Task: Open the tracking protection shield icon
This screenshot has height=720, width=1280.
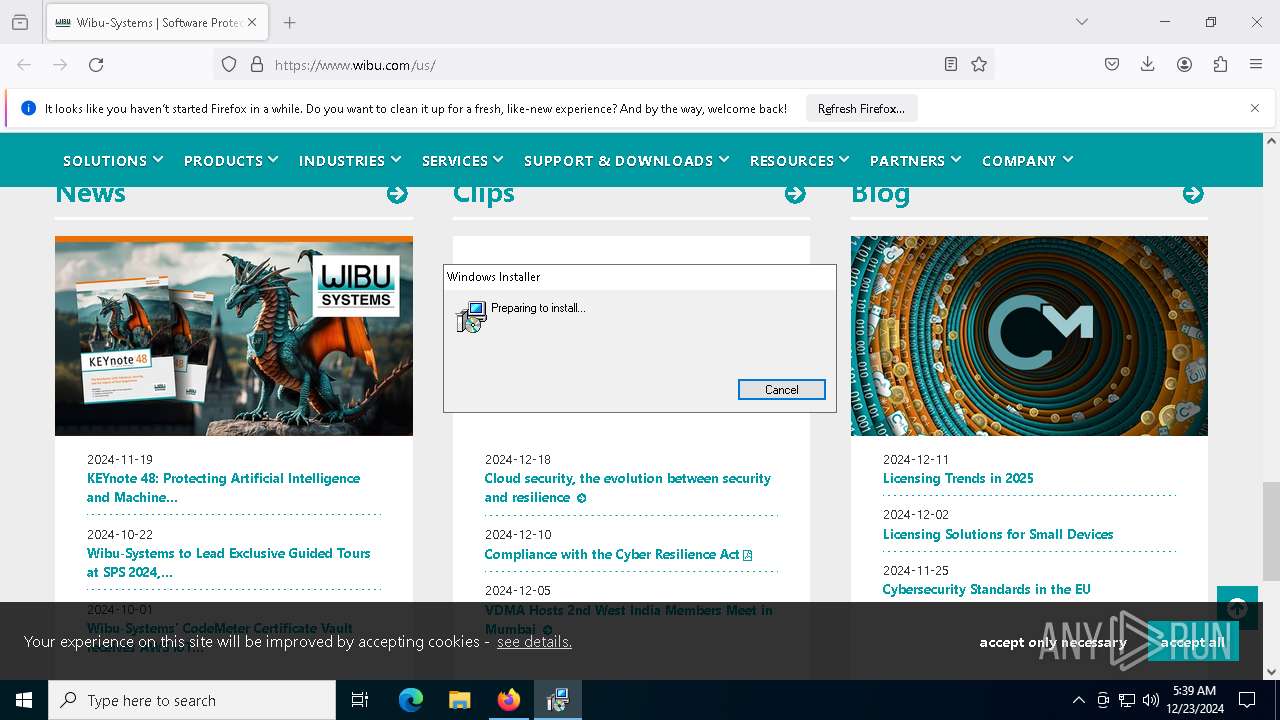Action: pos(229,64)
